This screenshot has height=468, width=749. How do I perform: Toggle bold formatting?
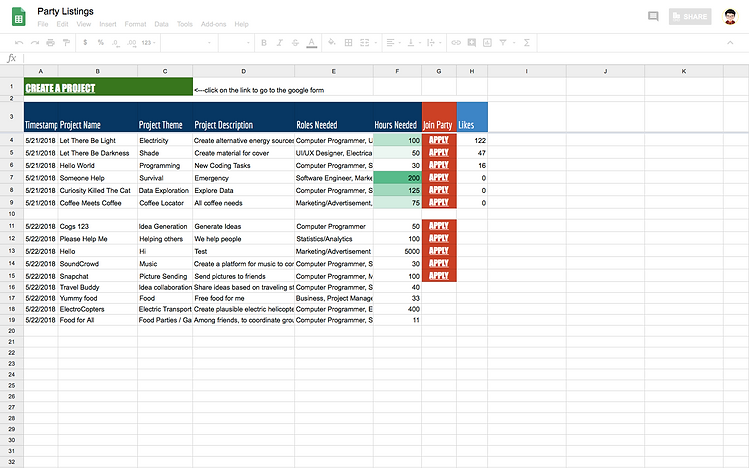[x=264, y=43]
